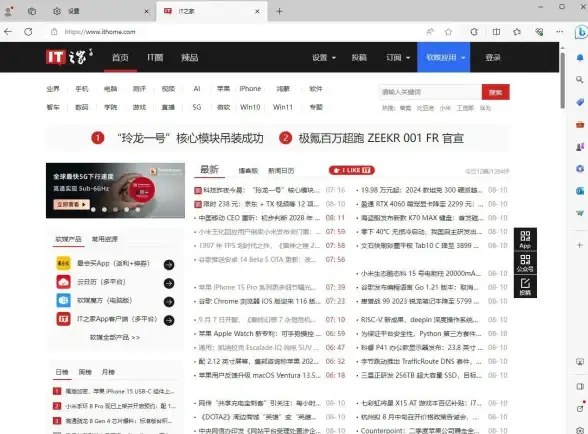Open the Search icon in Edge sidebar
The width and height of the screenshot is (588, 434).
point(580,80)
